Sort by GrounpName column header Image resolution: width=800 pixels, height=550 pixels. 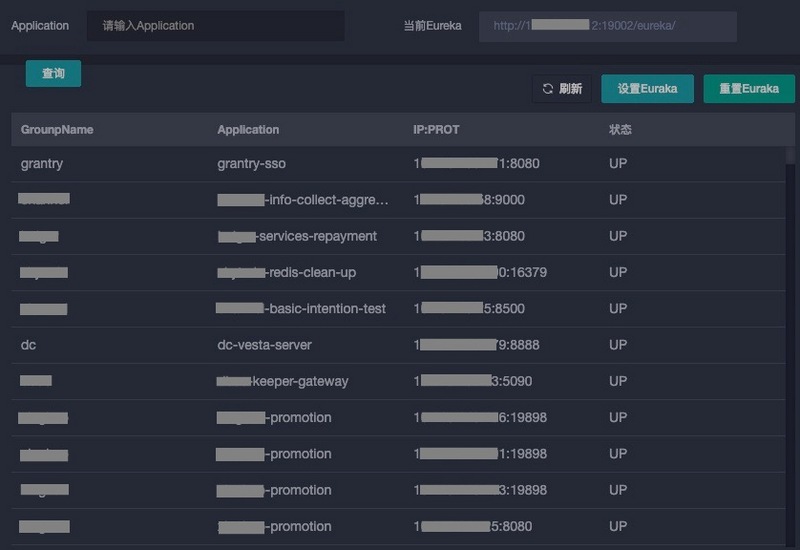57,130
